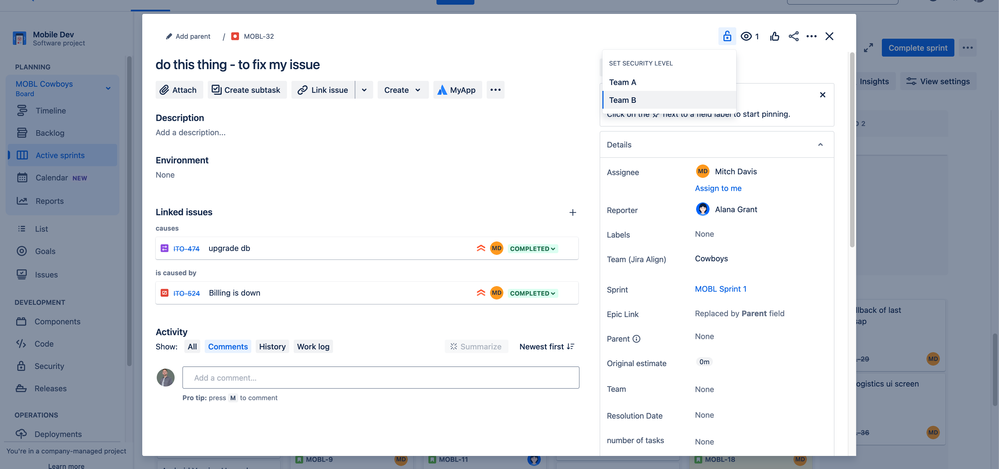Click Create subtask button
999x469 pixels.
(x=247, y=90)
